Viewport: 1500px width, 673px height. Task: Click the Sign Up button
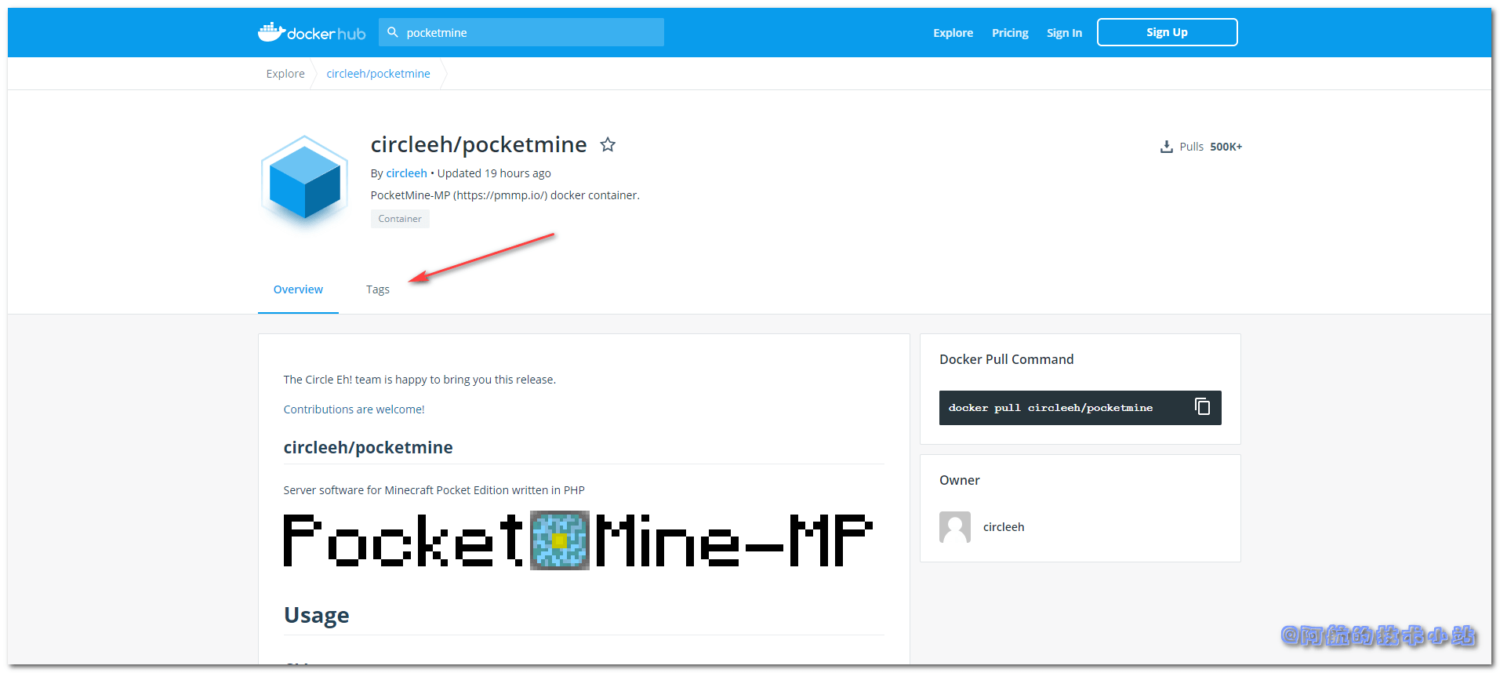[x=1166, y=31]
